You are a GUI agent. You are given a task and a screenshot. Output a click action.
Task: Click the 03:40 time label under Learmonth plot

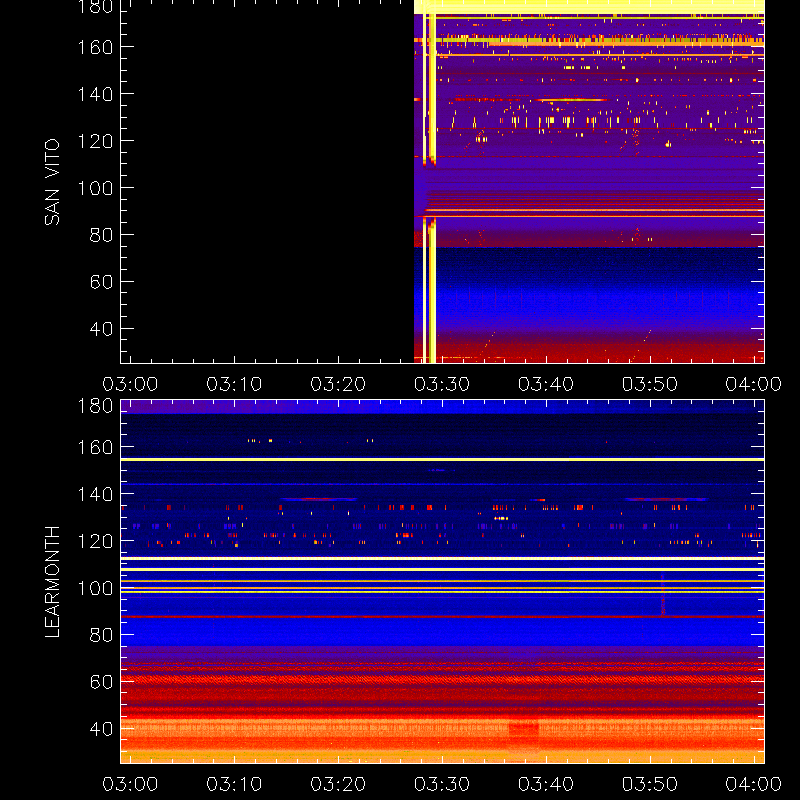pos(546,784)
